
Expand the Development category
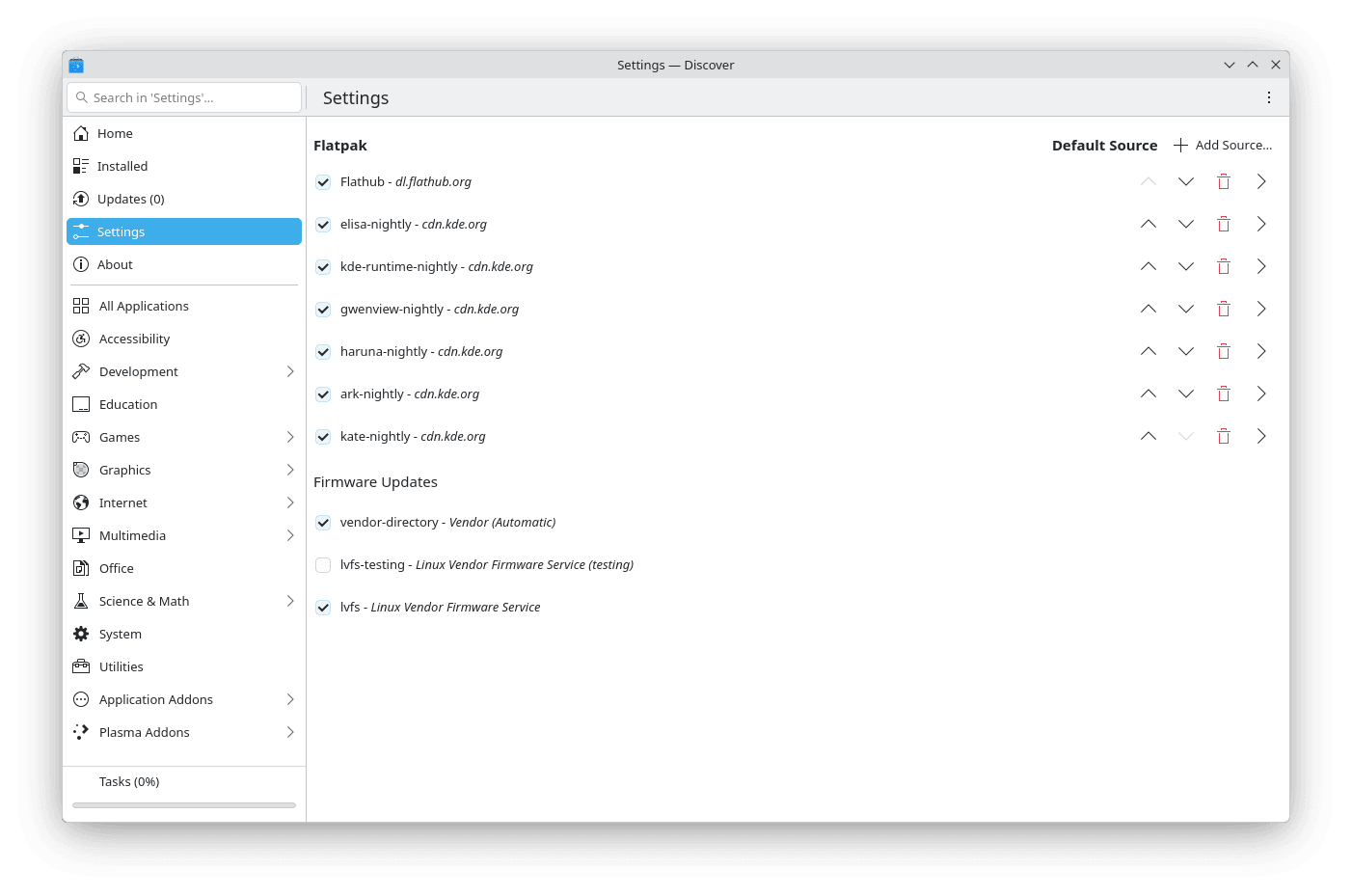pos(290,371)
